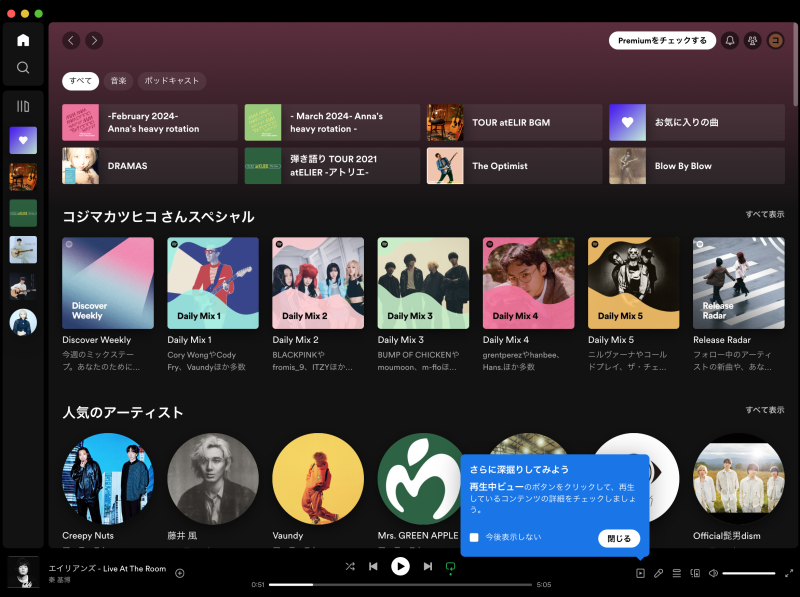Open the 藤井 風 artist image
The height and width of the screenshot is (597, 800).
point(213,479)
